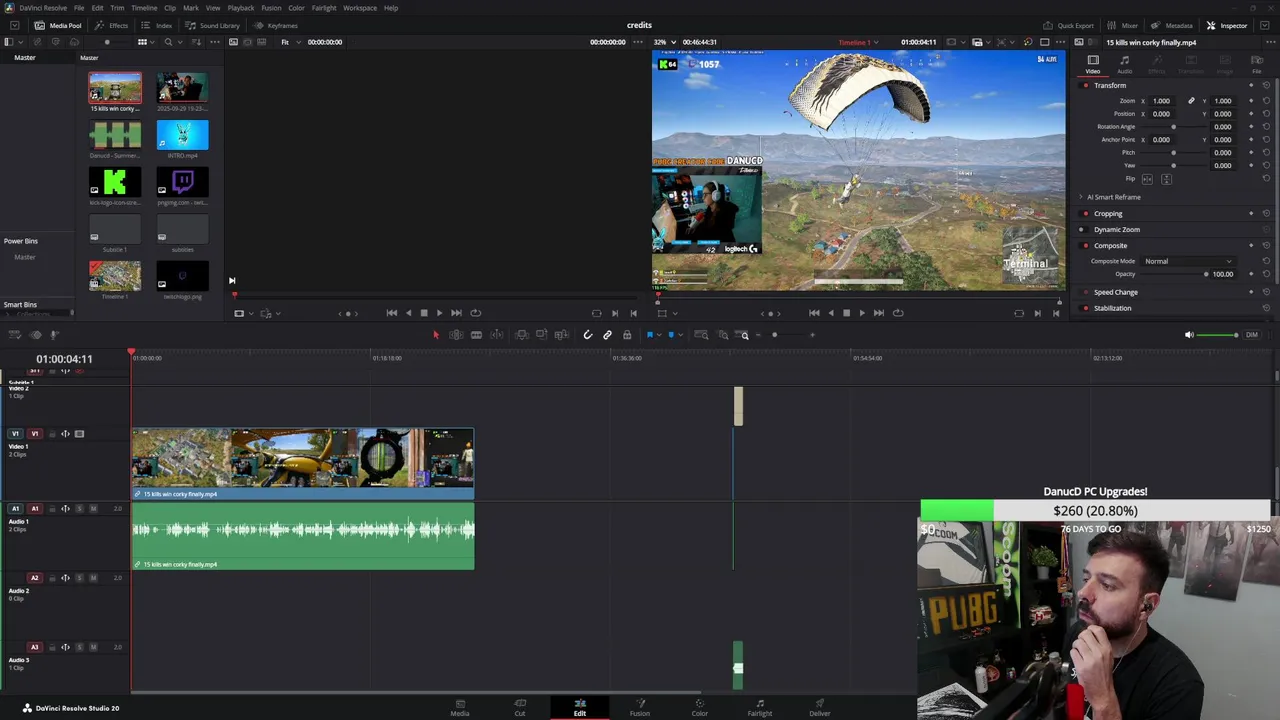Toggle the Transform section enable switch
Viewport: 1280px width, 720px height.
pos(1086,85)
